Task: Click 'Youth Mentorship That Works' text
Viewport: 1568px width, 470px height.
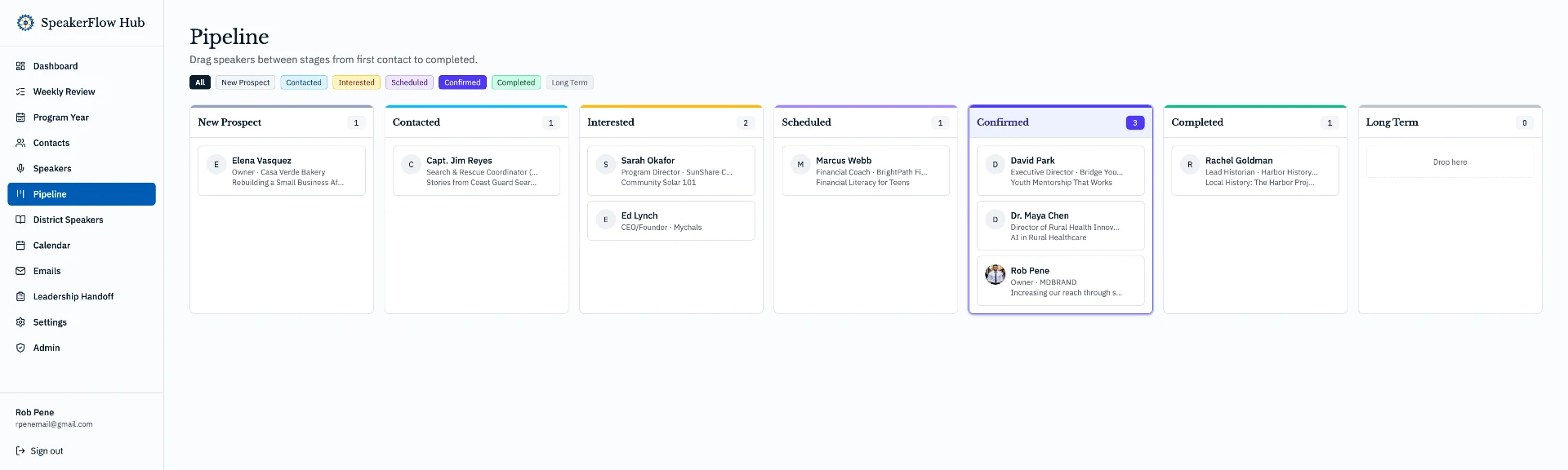Action: point(1061,183)
